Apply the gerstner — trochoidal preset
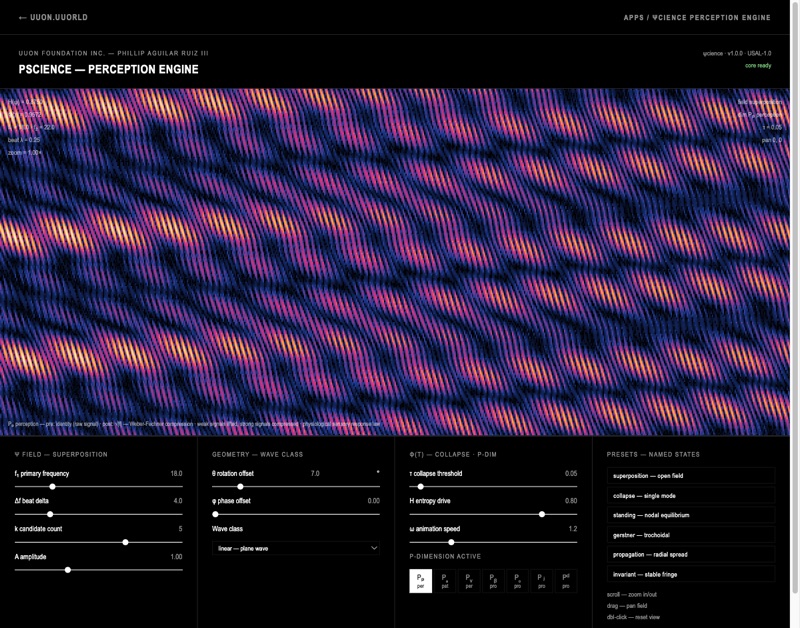 (x=691, y=535)
